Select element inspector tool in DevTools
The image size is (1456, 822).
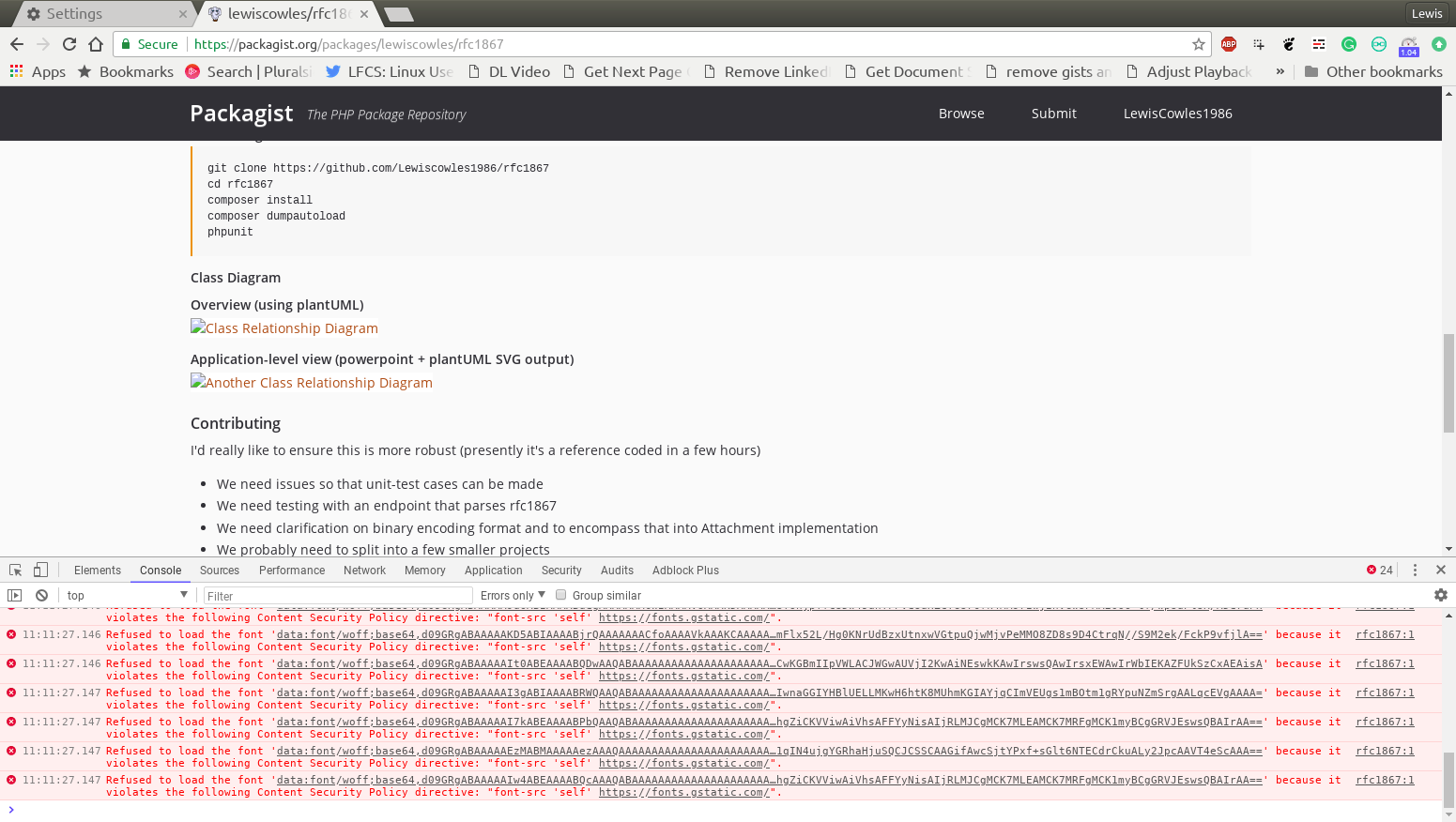click(x=15, y=570)
